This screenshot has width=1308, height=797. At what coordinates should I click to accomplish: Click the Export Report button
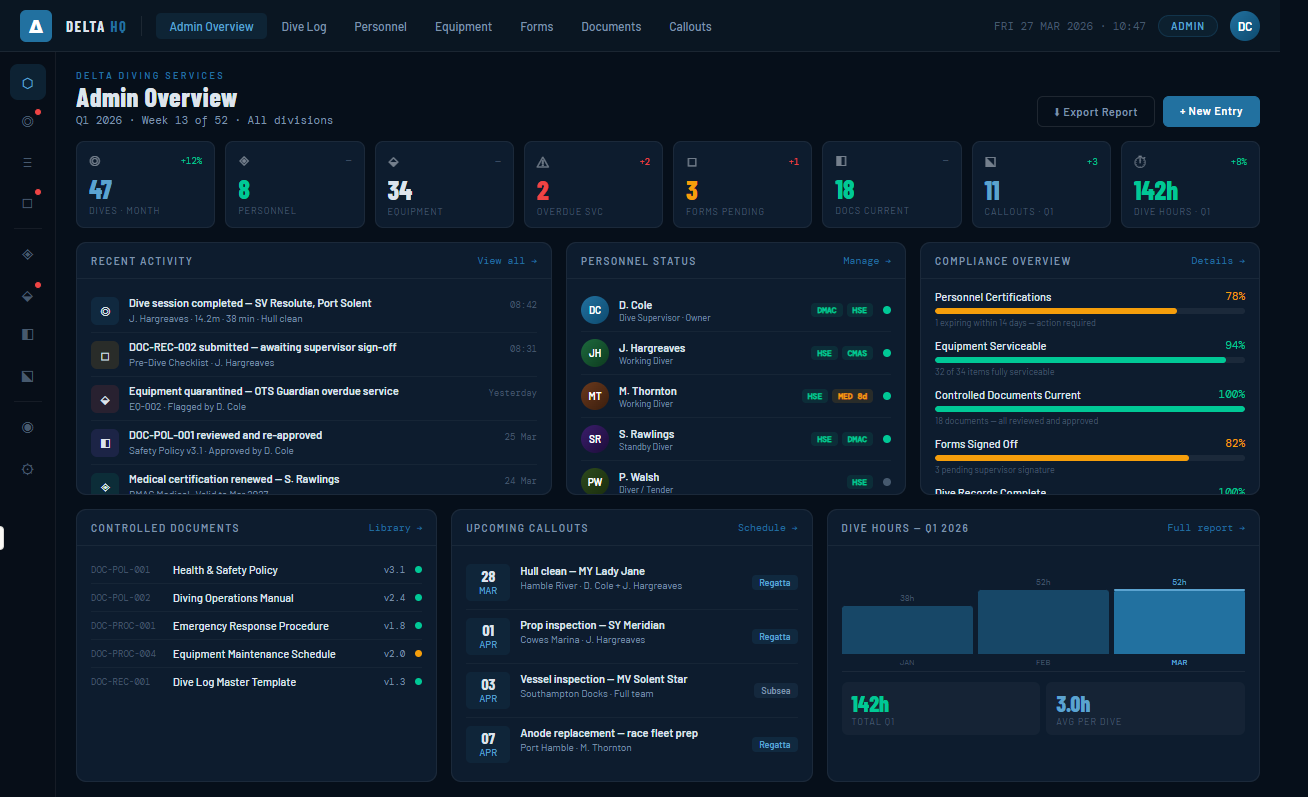1095,111
